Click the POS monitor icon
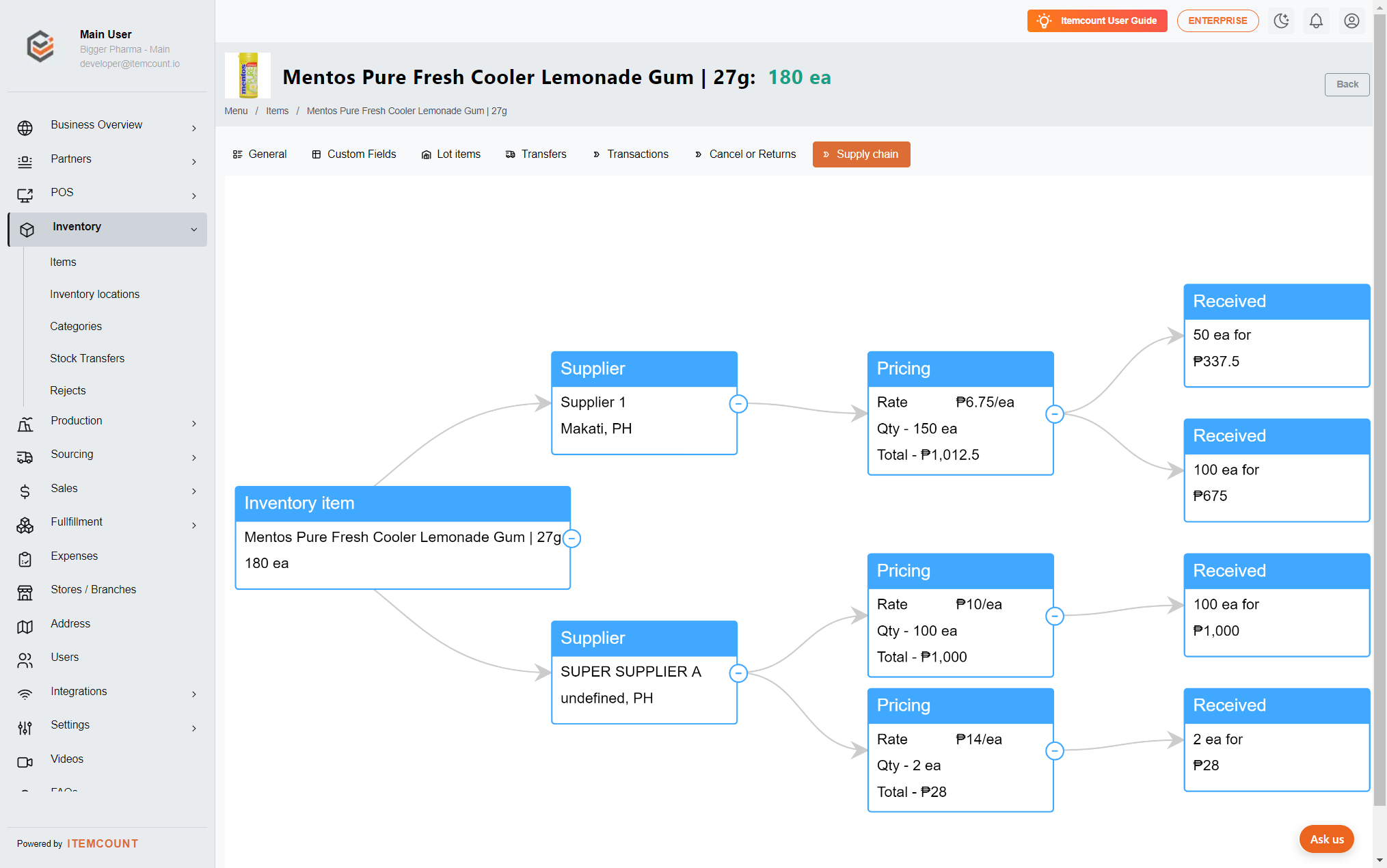 (x=25, y=195)
